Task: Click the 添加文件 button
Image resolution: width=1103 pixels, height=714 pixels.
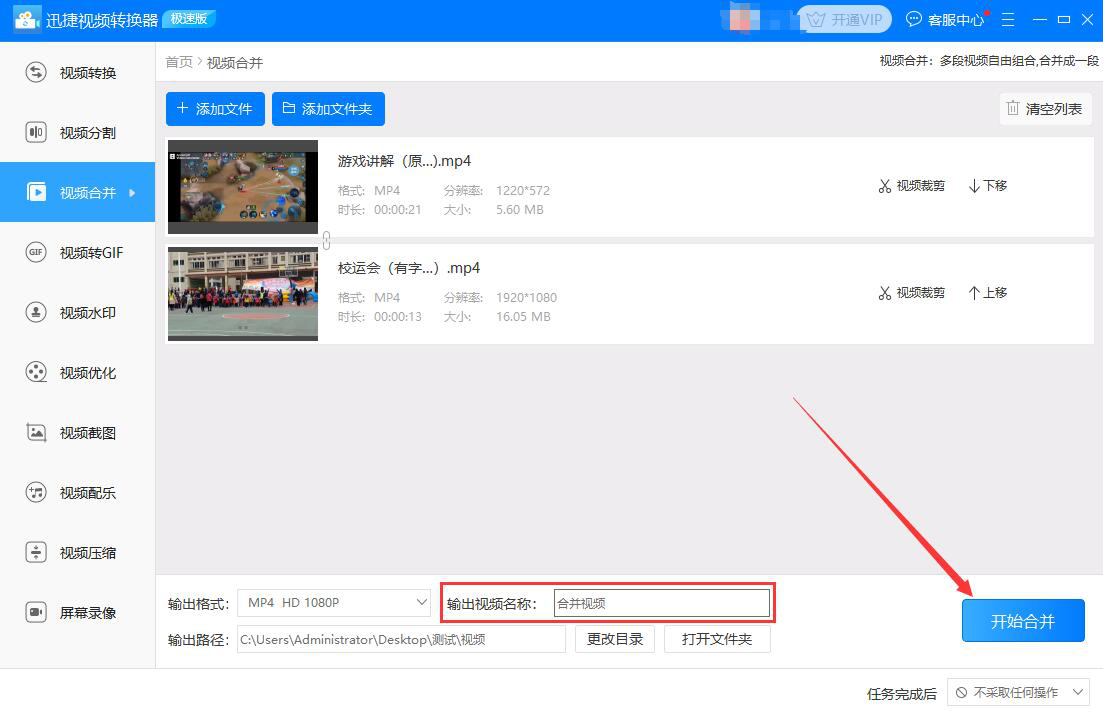Action: [215, 109]
